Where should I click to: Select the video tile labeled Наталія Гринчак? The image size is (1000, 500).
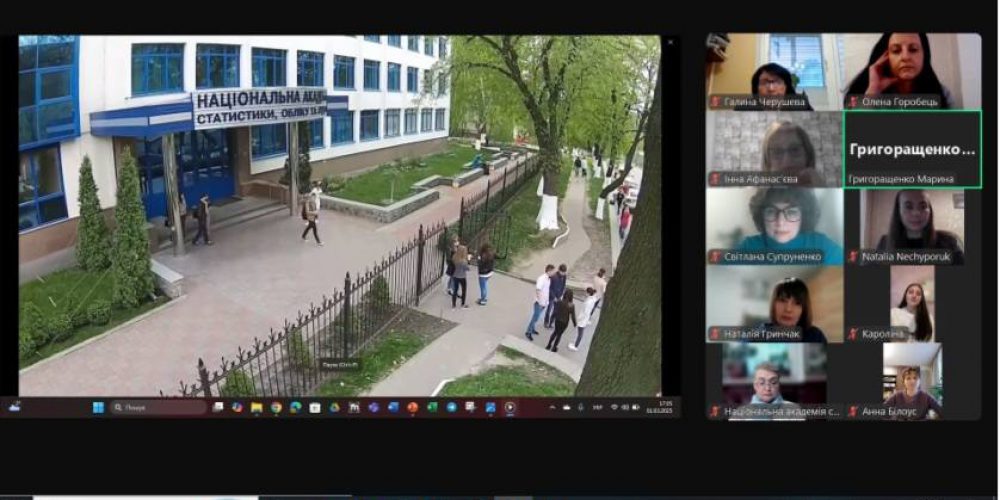coord(774,303)
